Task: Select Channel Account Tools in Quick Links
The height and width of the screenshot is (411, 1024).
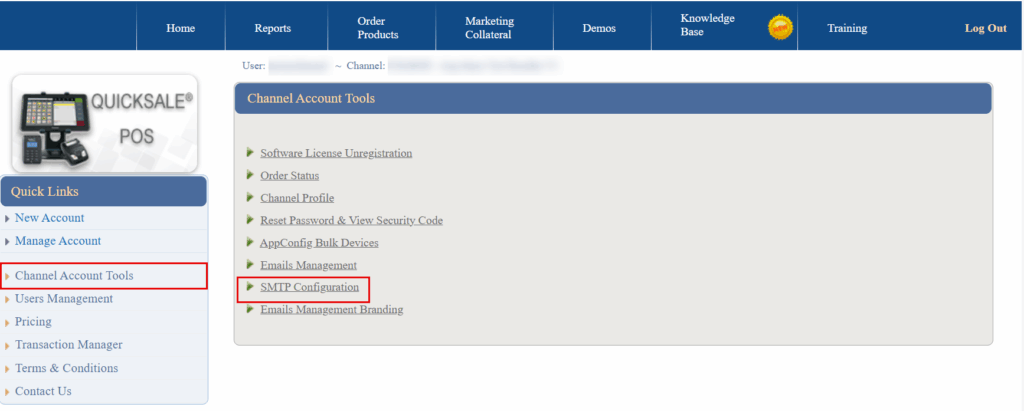Action: point(74,276)
